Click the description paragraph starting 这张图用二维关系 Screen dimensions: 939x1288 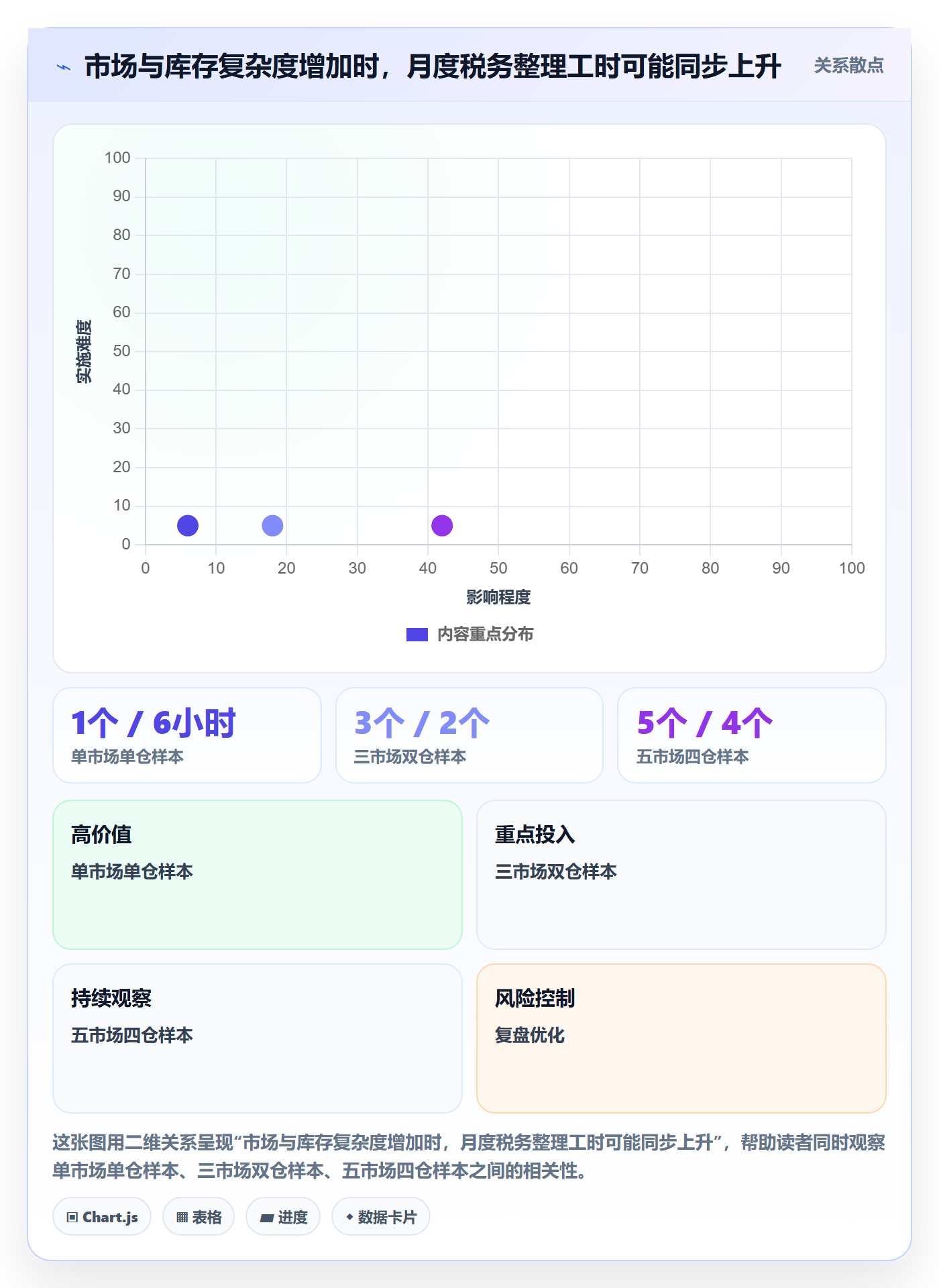click(469, 1157)
